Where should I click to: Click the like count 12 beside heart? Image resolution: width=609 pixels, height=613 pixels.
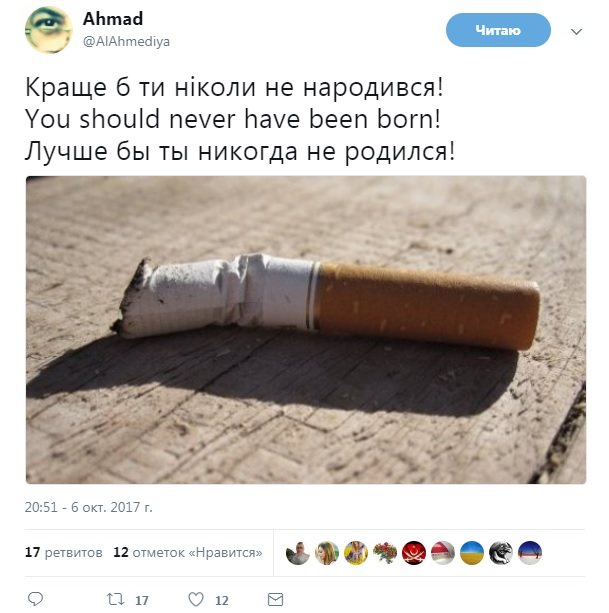[x=222, y=600]
